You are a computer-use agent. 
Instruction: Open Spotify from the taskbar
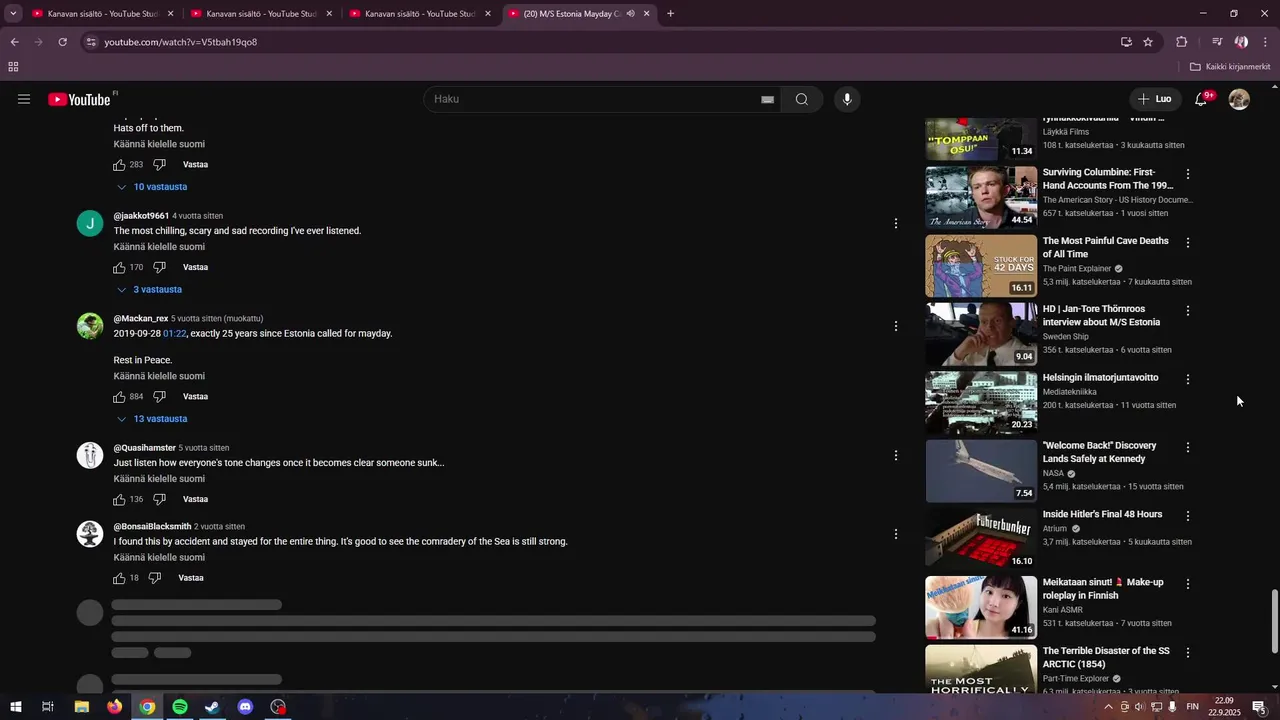click(180, 707)
